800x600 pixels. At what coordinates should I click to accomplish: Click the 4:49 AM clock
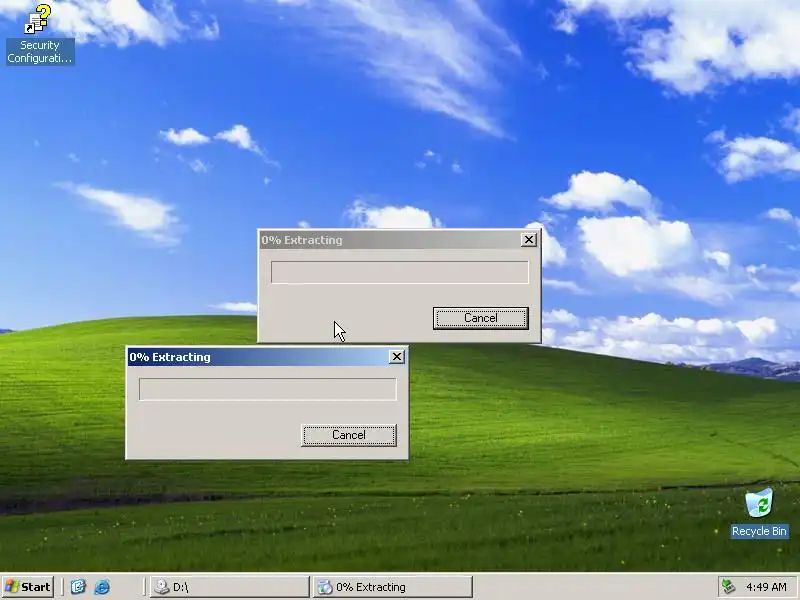(x=766, y=587)
